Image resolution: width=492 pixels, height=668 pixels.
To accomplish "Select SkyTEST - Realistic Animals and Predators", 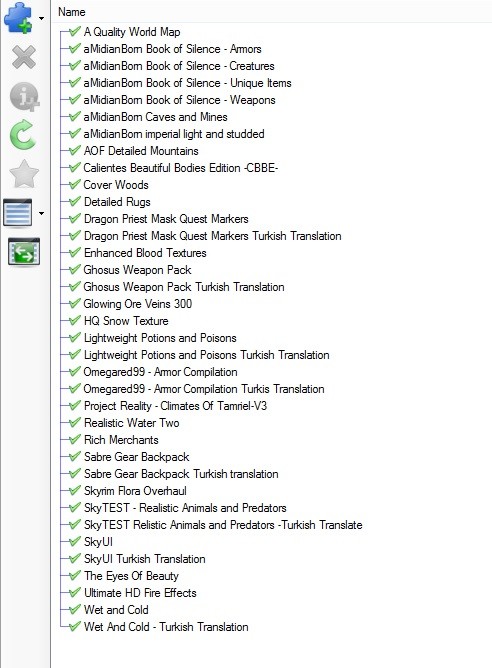I will pos(185,508).
